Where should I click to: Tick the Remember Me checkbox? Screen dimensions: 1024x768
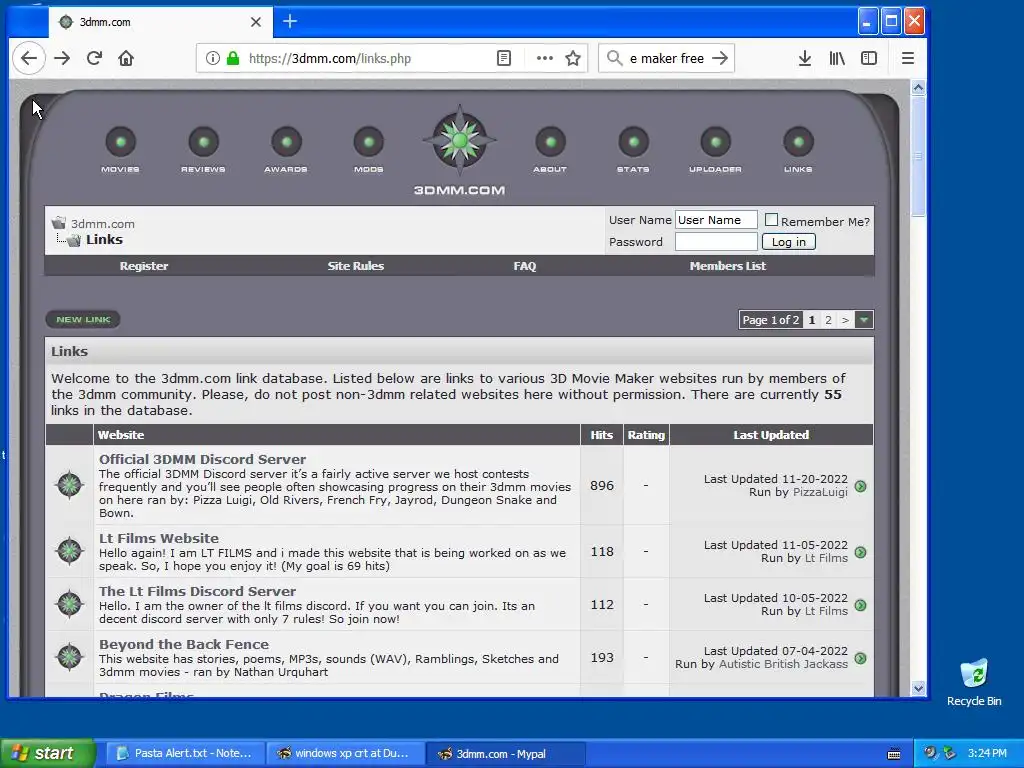tap(771, 220)
